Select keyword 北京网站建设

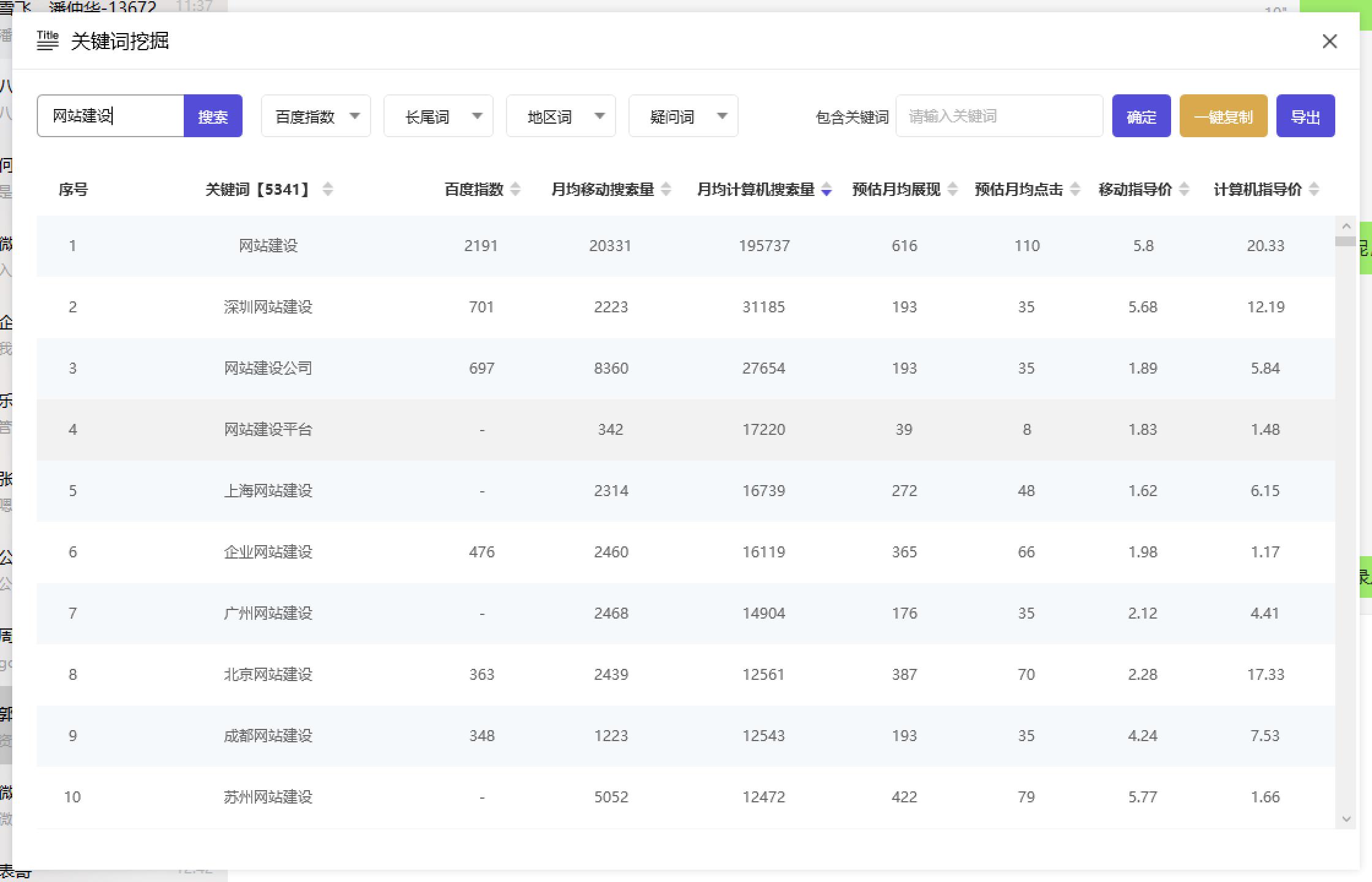pyautogui.click(x=268, y=674)
